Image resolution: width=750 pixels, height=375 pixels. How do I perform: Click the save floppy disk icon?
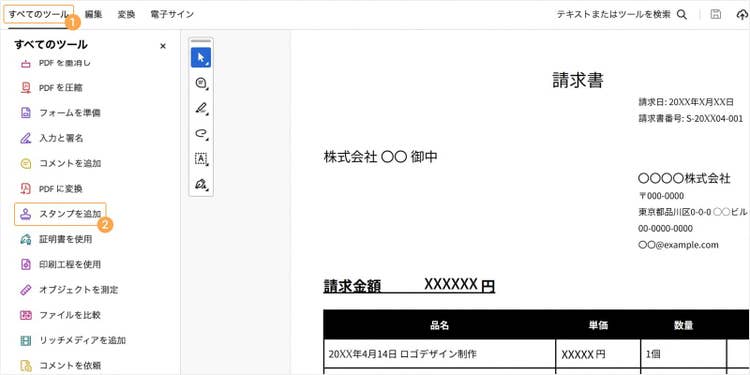[716, 14]
